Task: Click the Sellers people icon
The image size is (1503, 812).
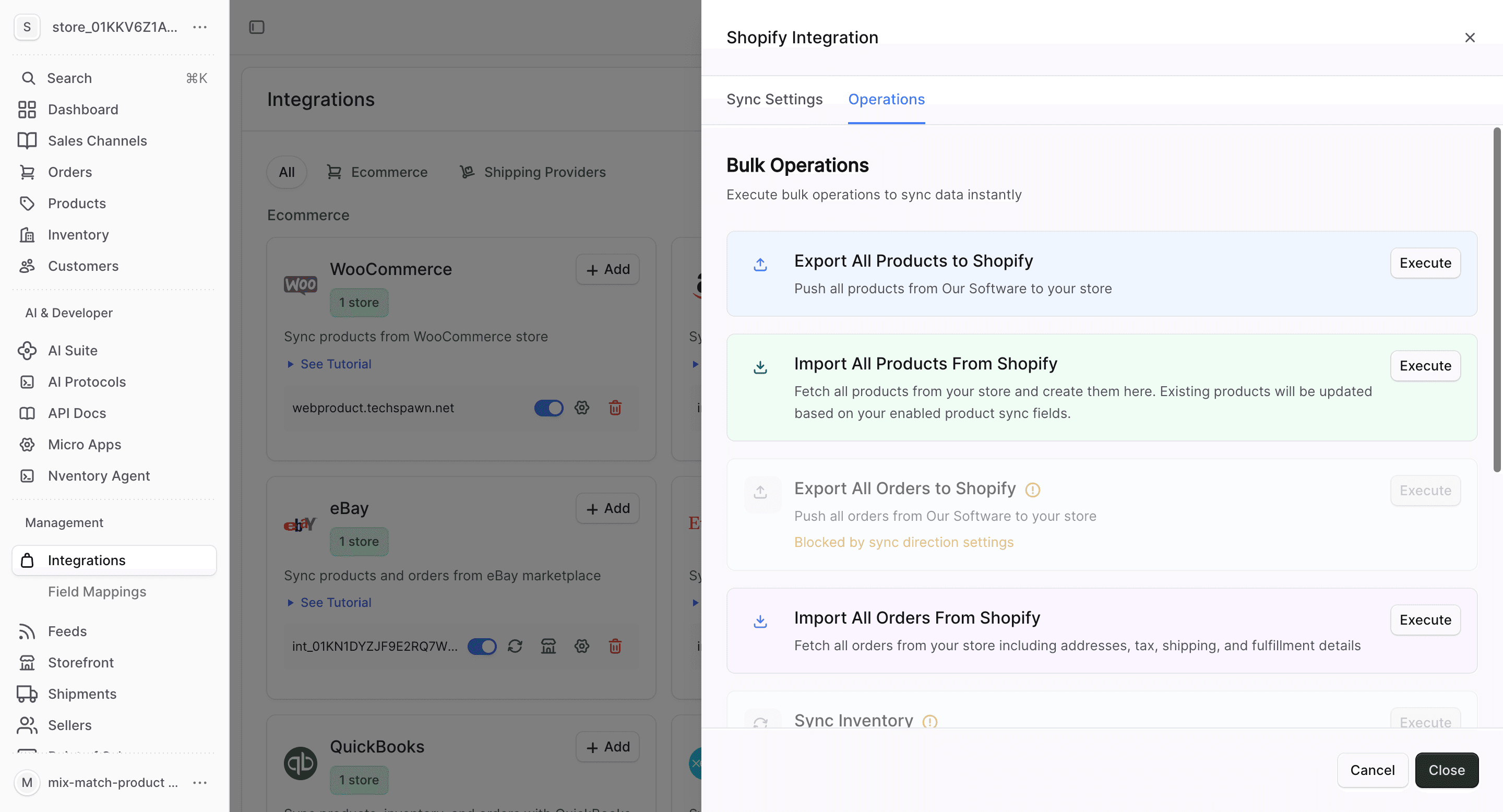Action: [x=27, y=725]
